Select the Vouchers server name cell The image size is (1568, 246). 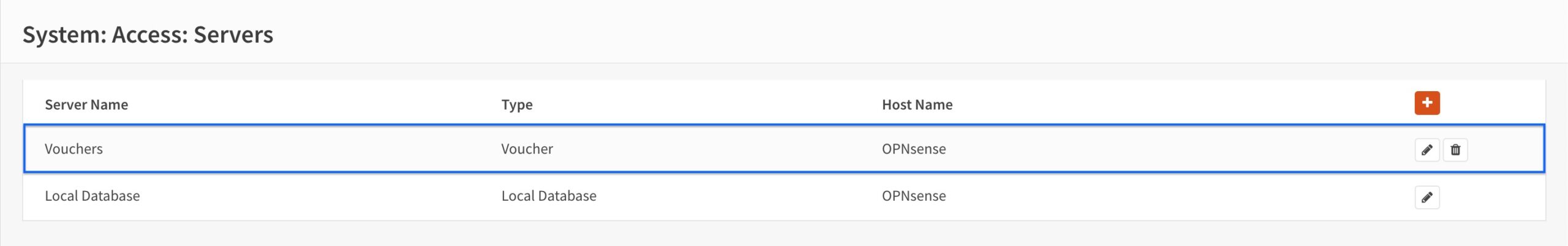point(73,149)
